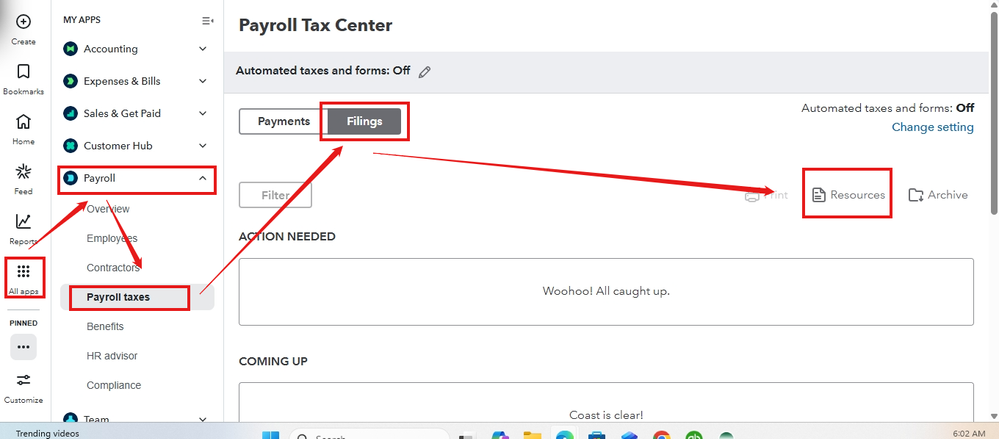Image resolution: width=999 pixels, height=439 pixels.
Task: Click the 6:02 AM taskbar clock
Action: (968, 433)
